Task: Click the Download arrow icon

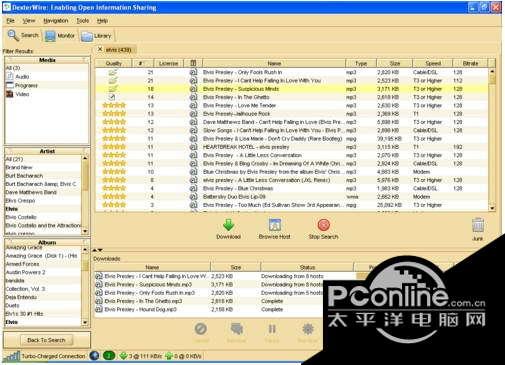Action: coord(228,225)
